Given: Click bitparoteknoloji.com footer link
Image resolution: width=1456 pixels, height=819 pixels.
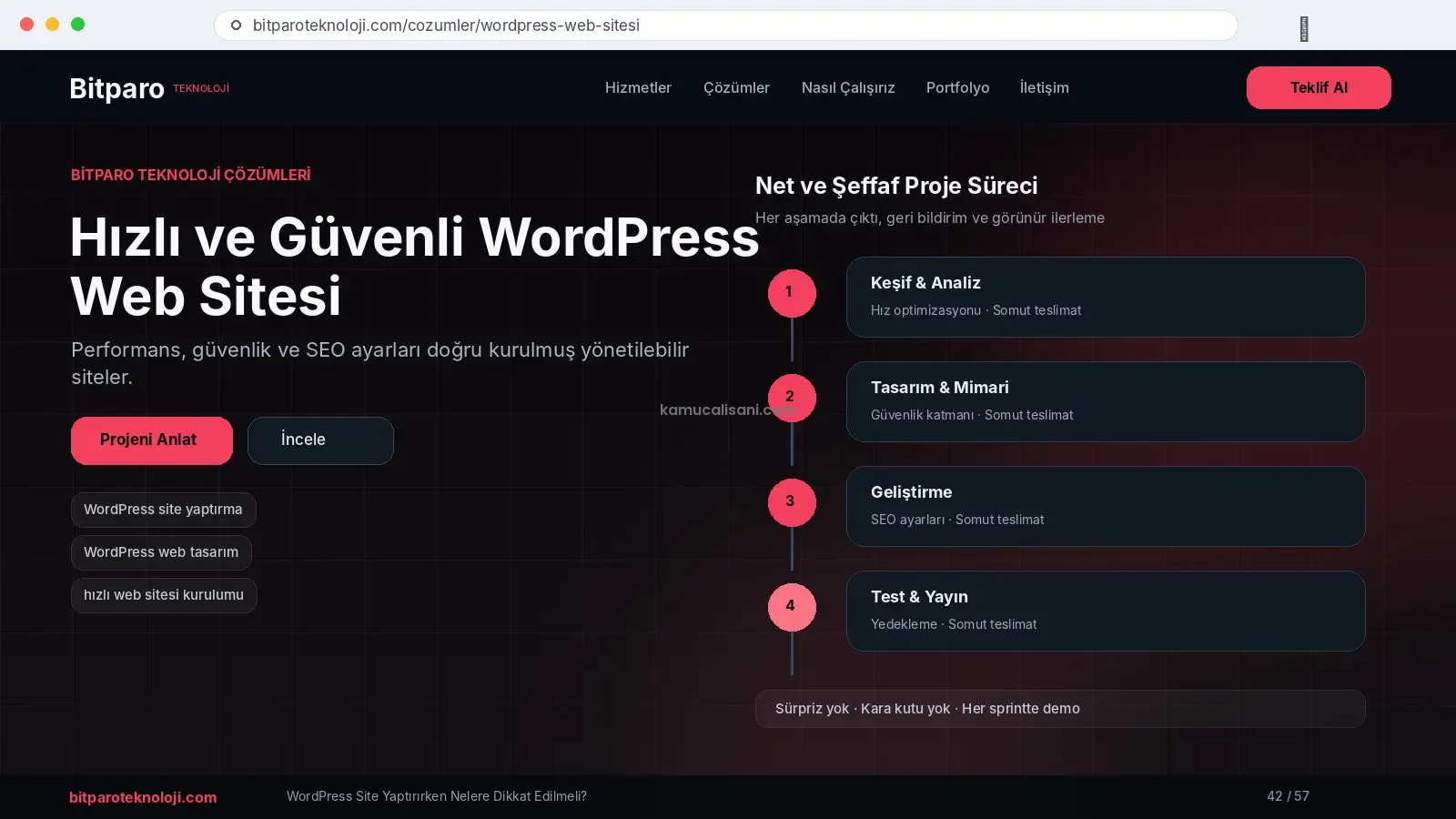Looking at the screenshot, I should click(143, 797).
